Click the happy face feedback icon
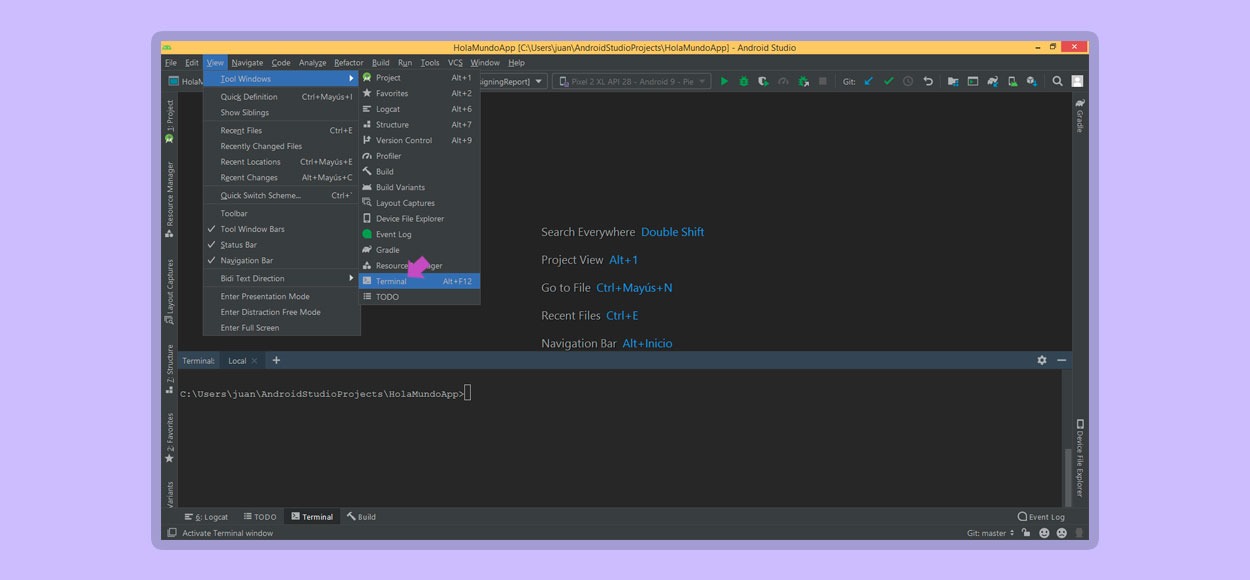This screenshot has height=580, width=1250. 1044,533
